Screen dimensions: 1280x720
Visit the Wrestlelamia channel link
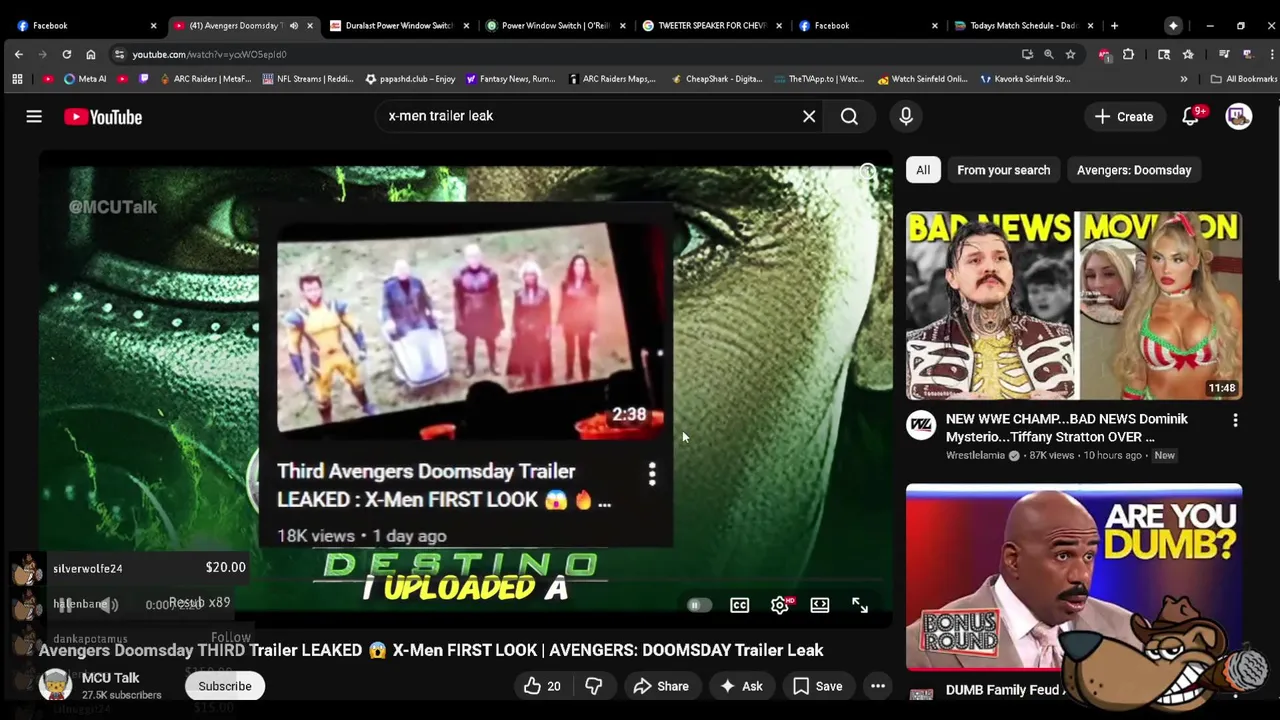[x=975, y=456]
